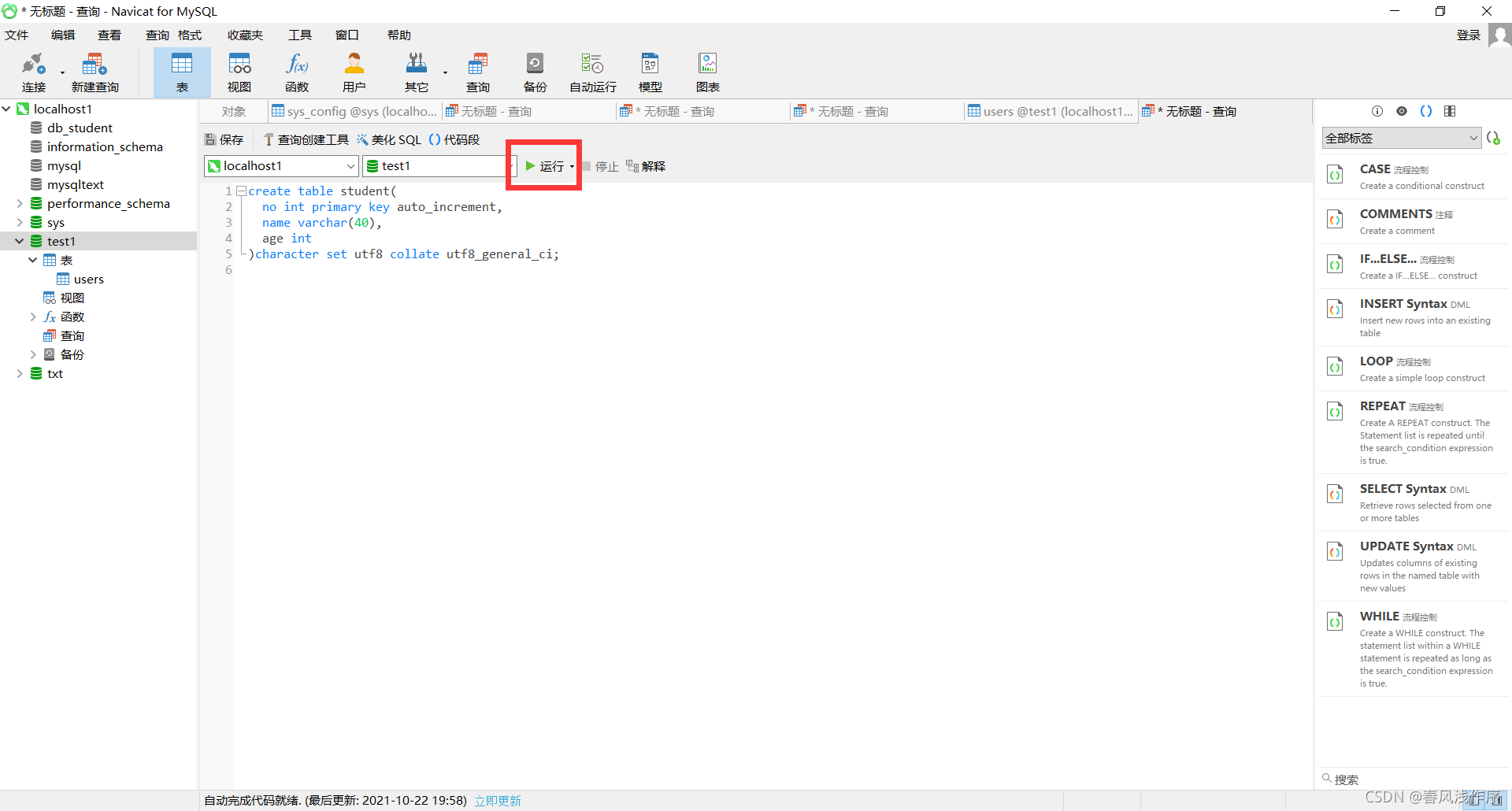Open the 其它 dropdown arrow in toolbar
Screen dimensions: 1512x811
tap(445, 73)
